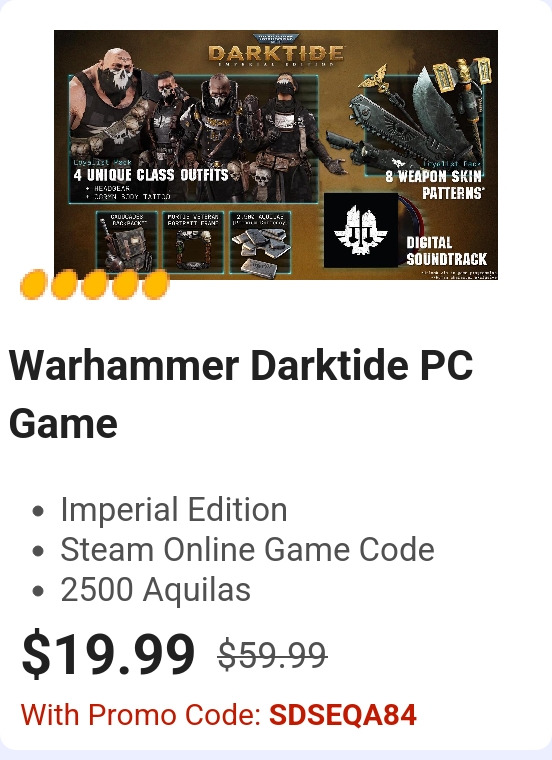This screenshot has height=760, width=552.
Task: Click the Imperial Edition bullet point
Action: (173, 509)
